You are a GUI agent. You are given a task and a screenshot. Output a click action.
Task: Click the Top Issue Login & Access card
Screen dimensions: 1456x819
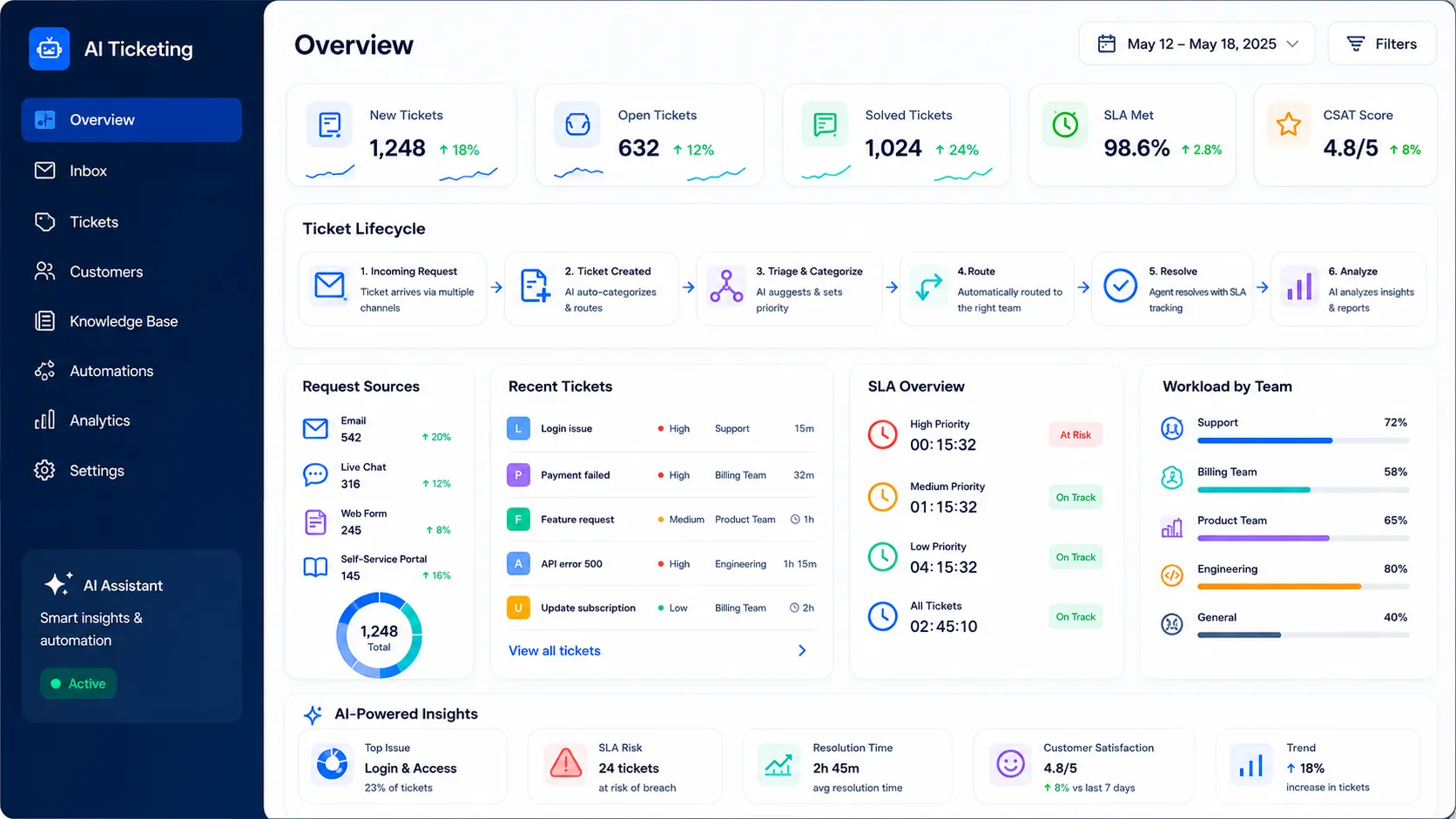(403, 766)
